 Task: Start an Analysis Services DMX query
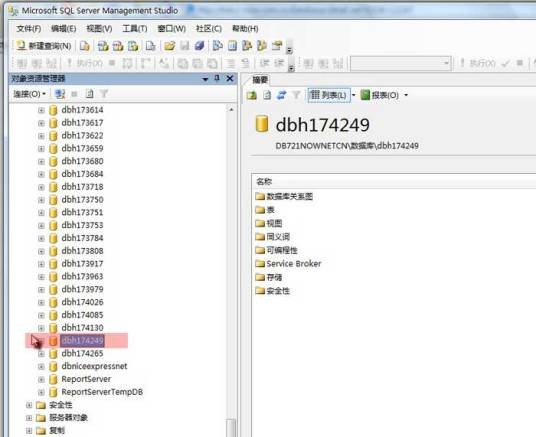[x=118, y=45]
